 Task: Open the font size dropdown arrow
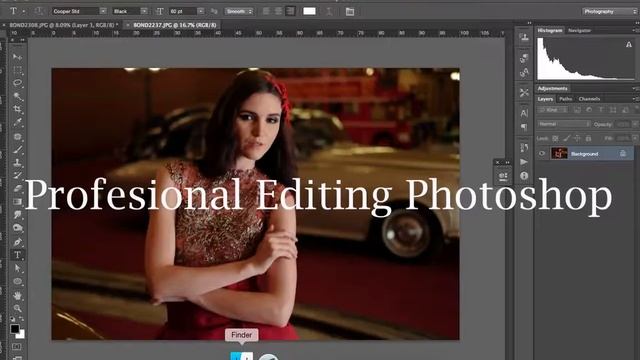coord(200,11)
